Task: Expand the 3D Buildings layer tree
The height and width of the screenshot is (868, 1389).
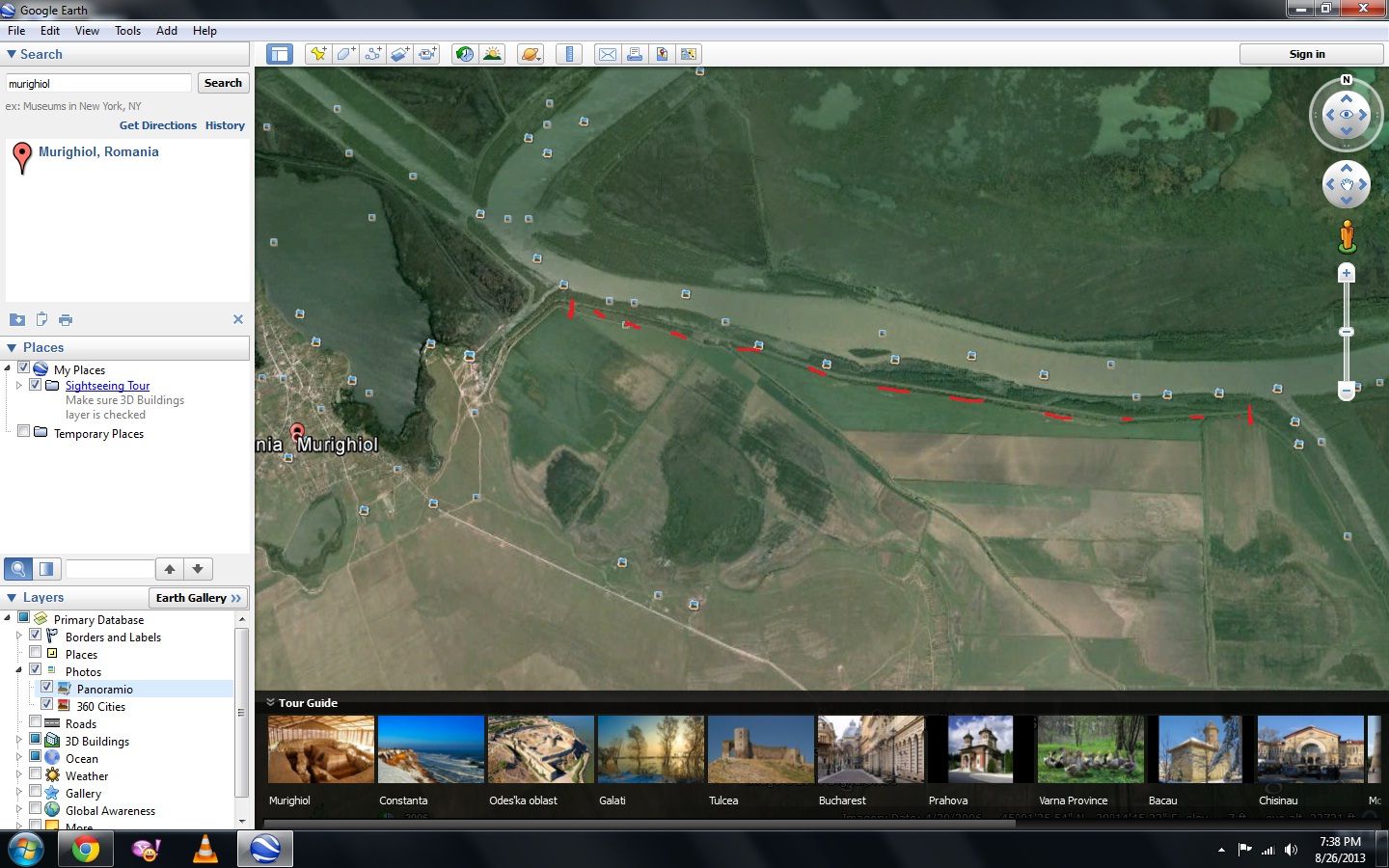Action: [18, 741]
